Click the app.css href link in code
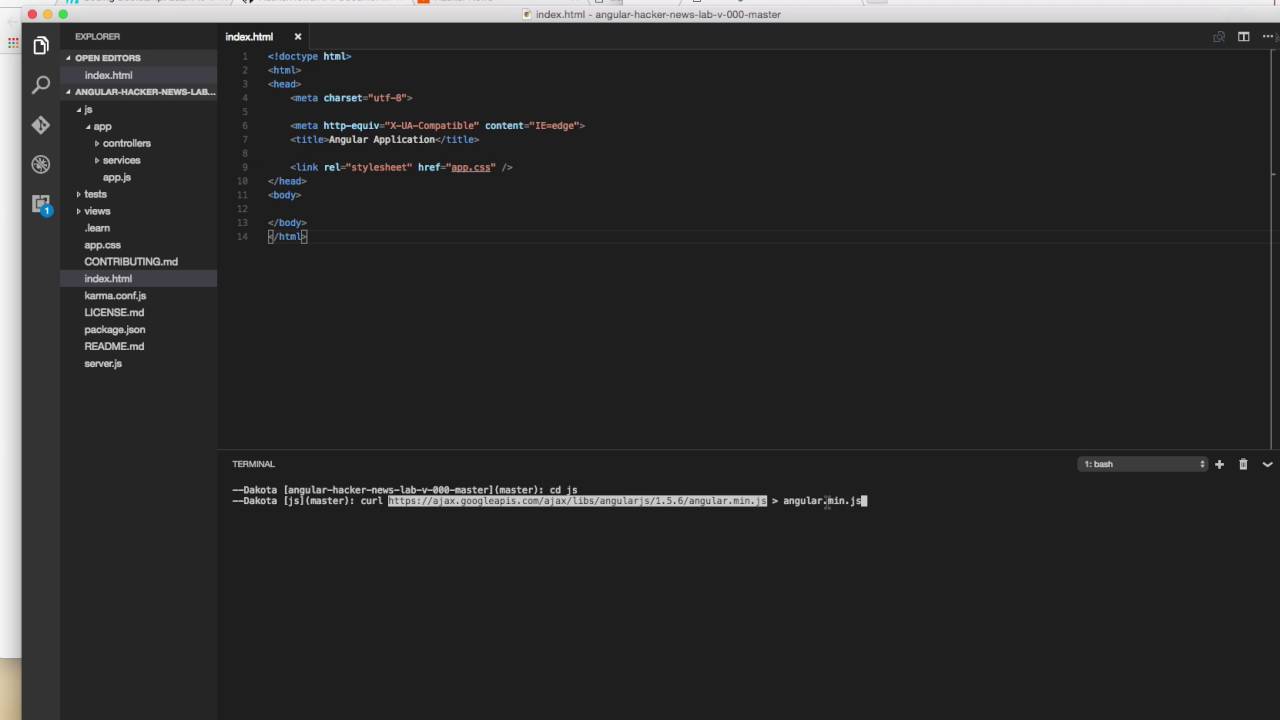 pyautogui.click(x=471, y=167)
